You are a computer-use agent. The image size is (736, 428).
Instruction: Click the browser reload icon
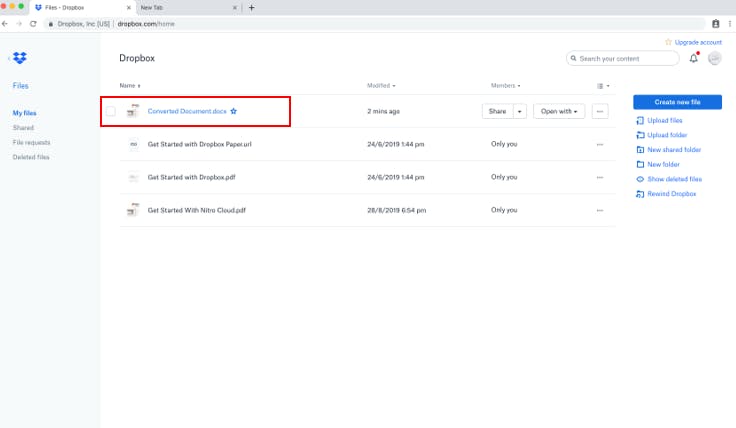33,22
